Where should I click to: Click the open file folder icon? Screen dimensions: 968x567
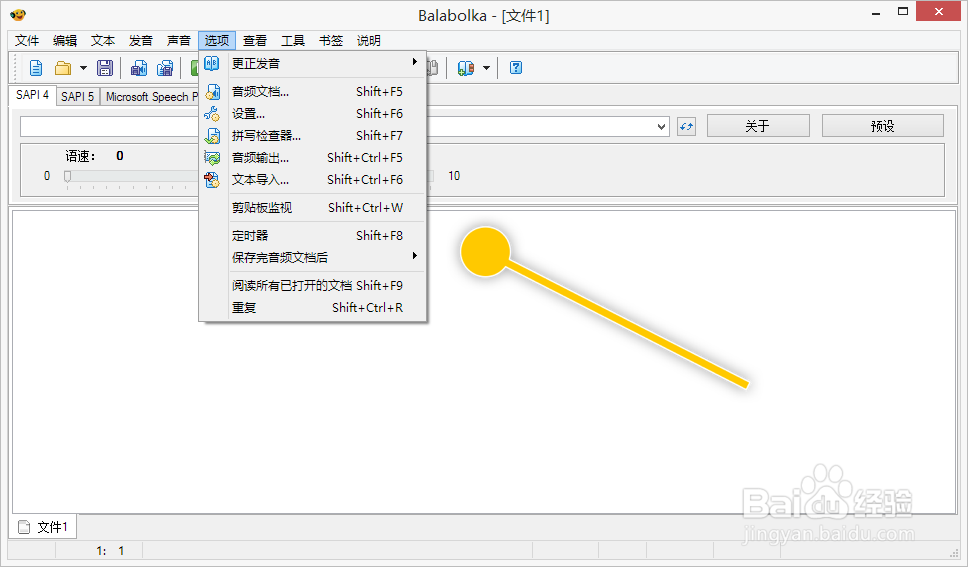tap(63, 68)
